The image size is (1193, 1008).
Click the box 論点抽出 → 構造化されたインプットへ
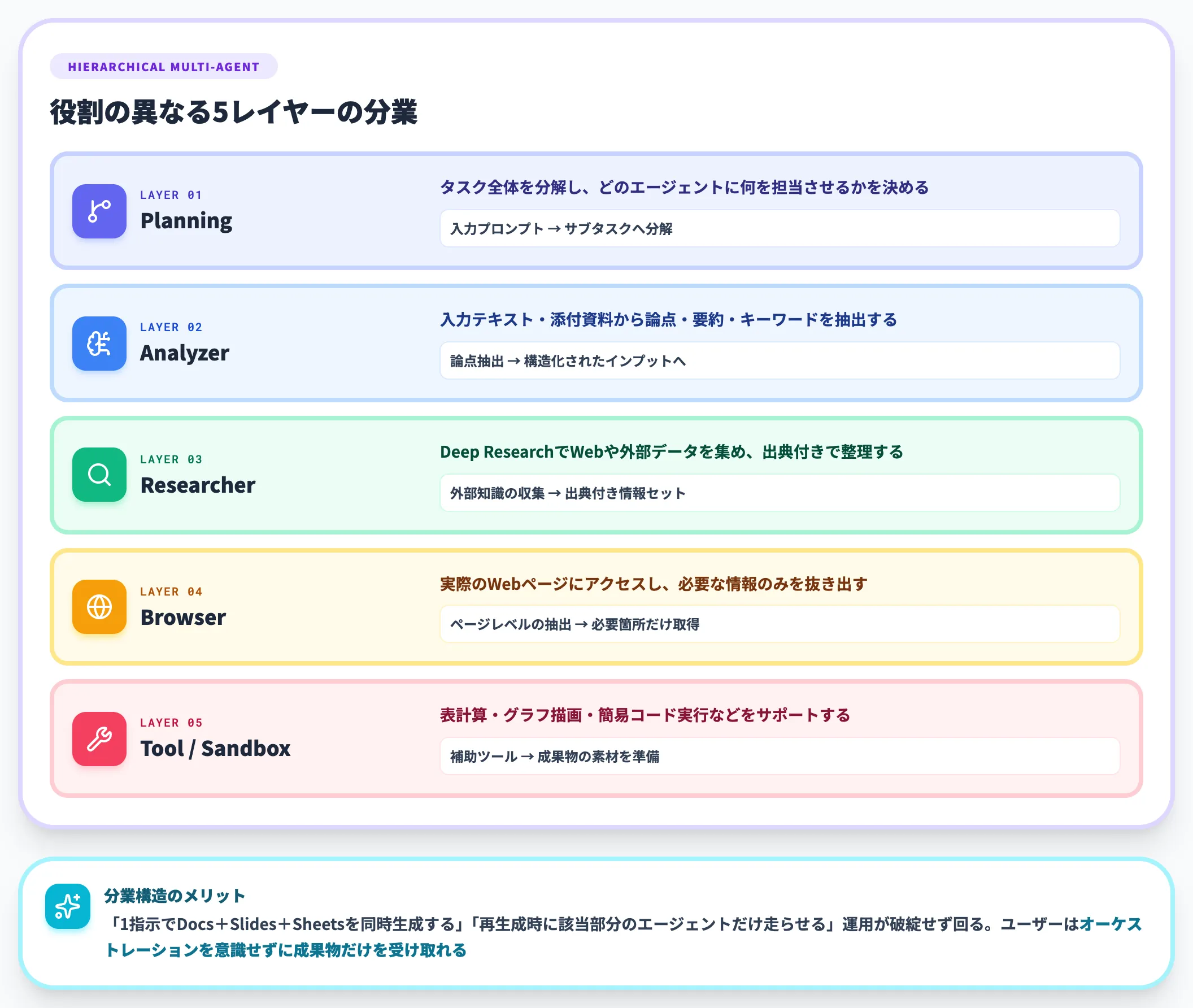click(780, 360)
